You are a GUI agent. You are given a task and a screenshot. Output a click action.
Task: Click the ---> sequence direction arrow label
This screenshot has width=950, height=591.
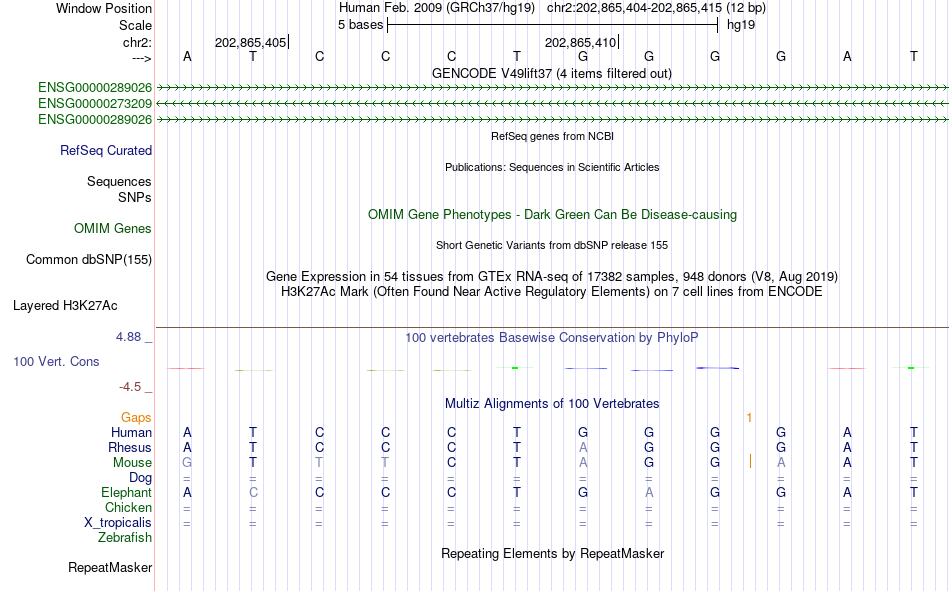tap(142, 58)
